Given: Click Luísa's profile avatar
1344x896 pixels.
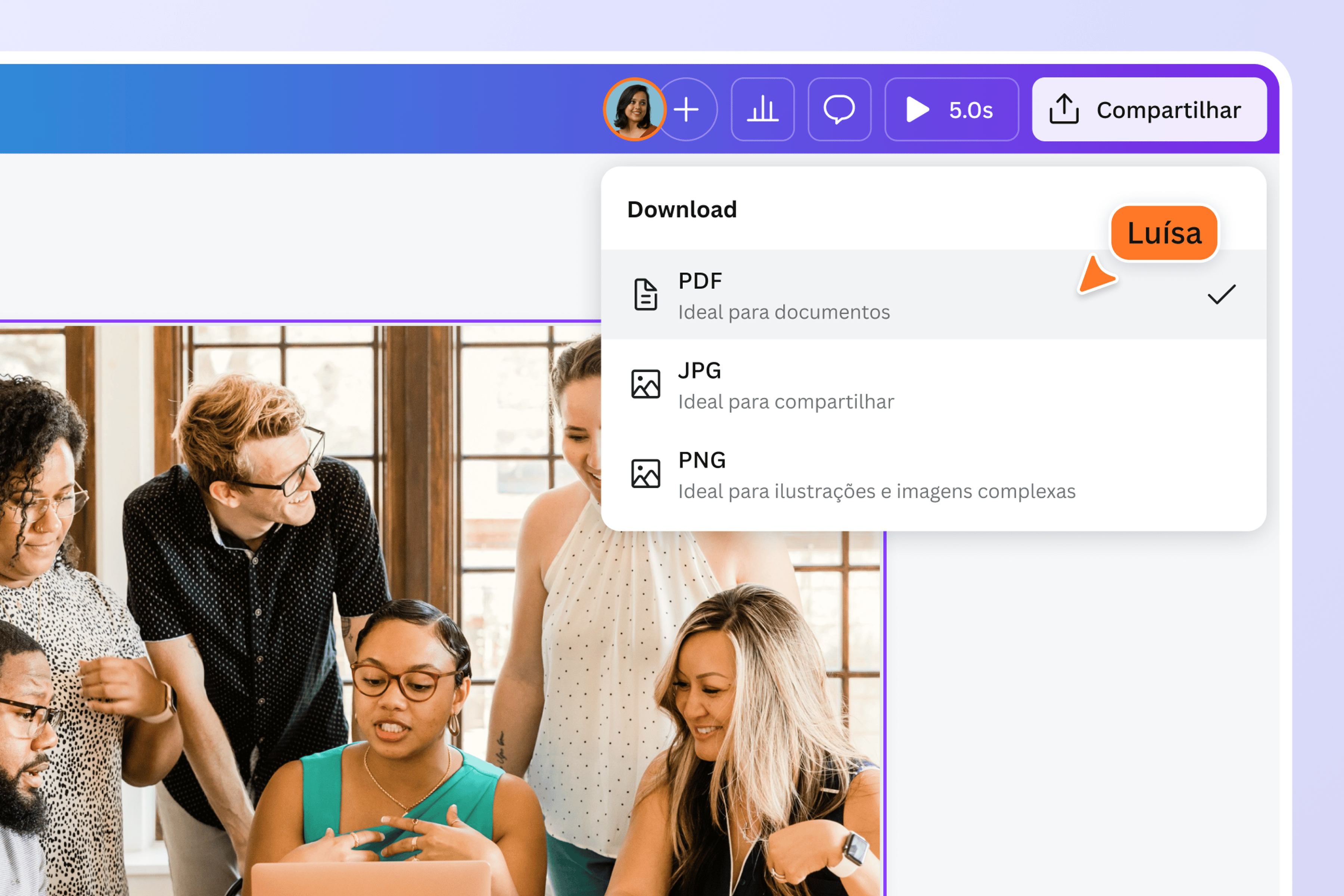Looking at the screenshot, I should 634,109.
